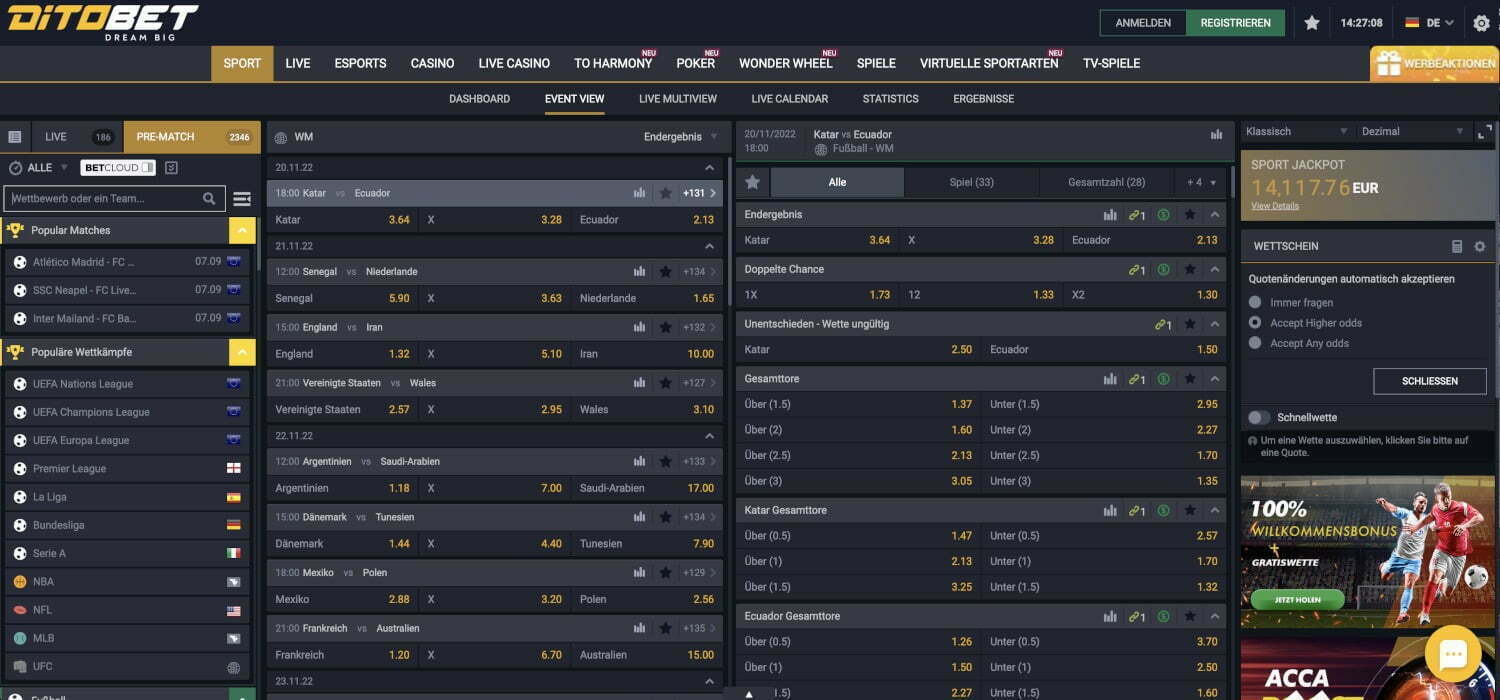
Task: Switch to the LIVE 186 tab
Action: (x=78, y=137)
